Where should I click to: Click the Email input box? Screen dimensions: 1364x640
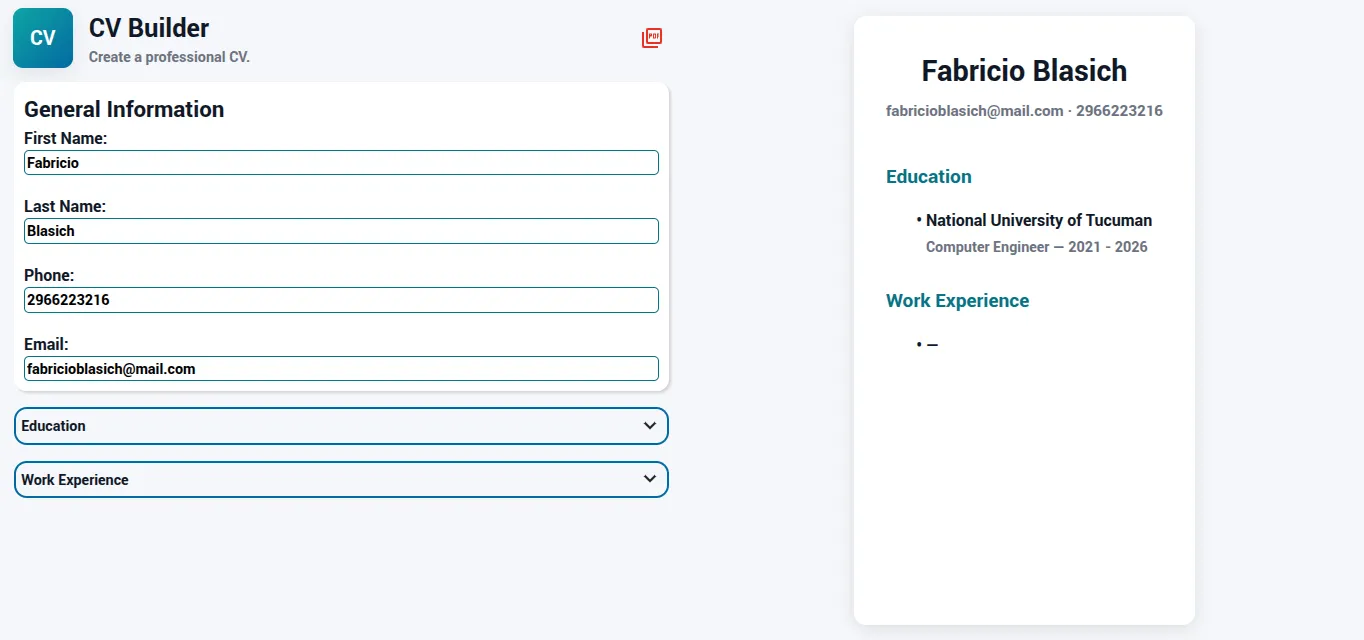[340, 368]
